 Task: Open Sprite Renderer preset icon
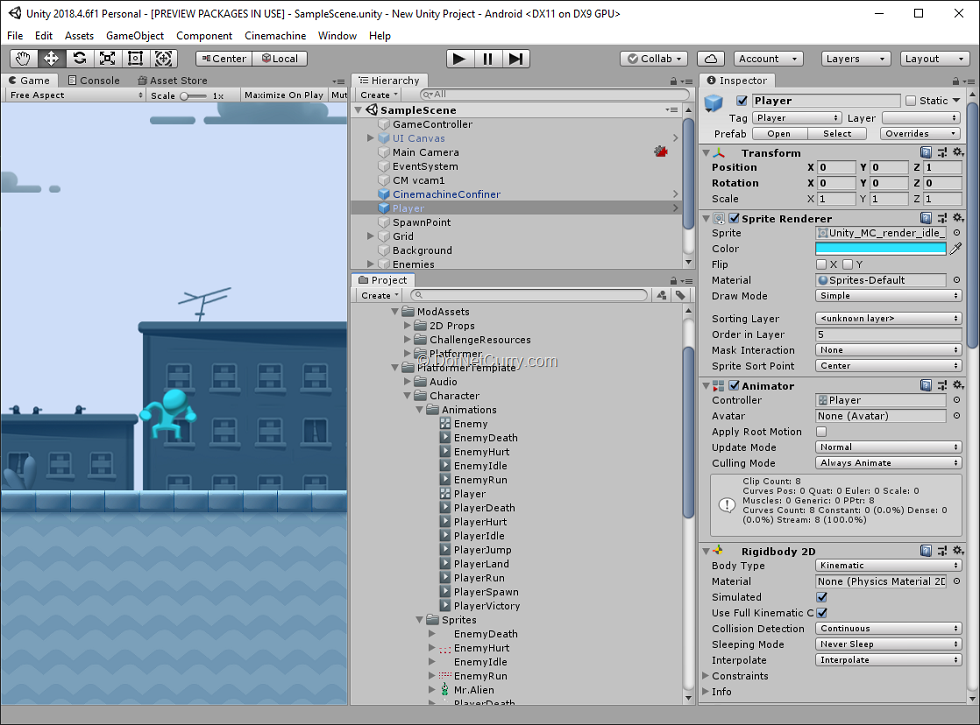pos(942,218)
